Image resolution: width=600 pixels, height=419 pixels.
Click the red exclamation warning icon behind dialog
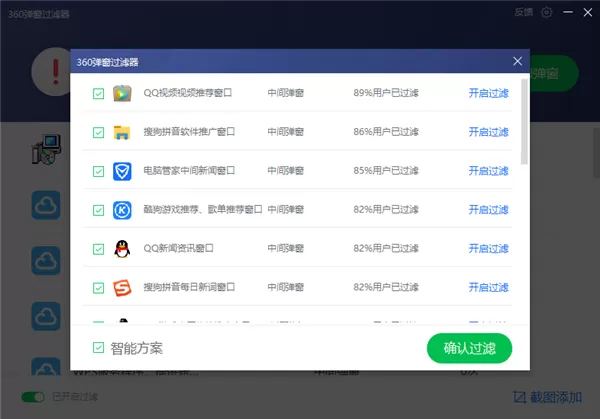click(56, 72)
